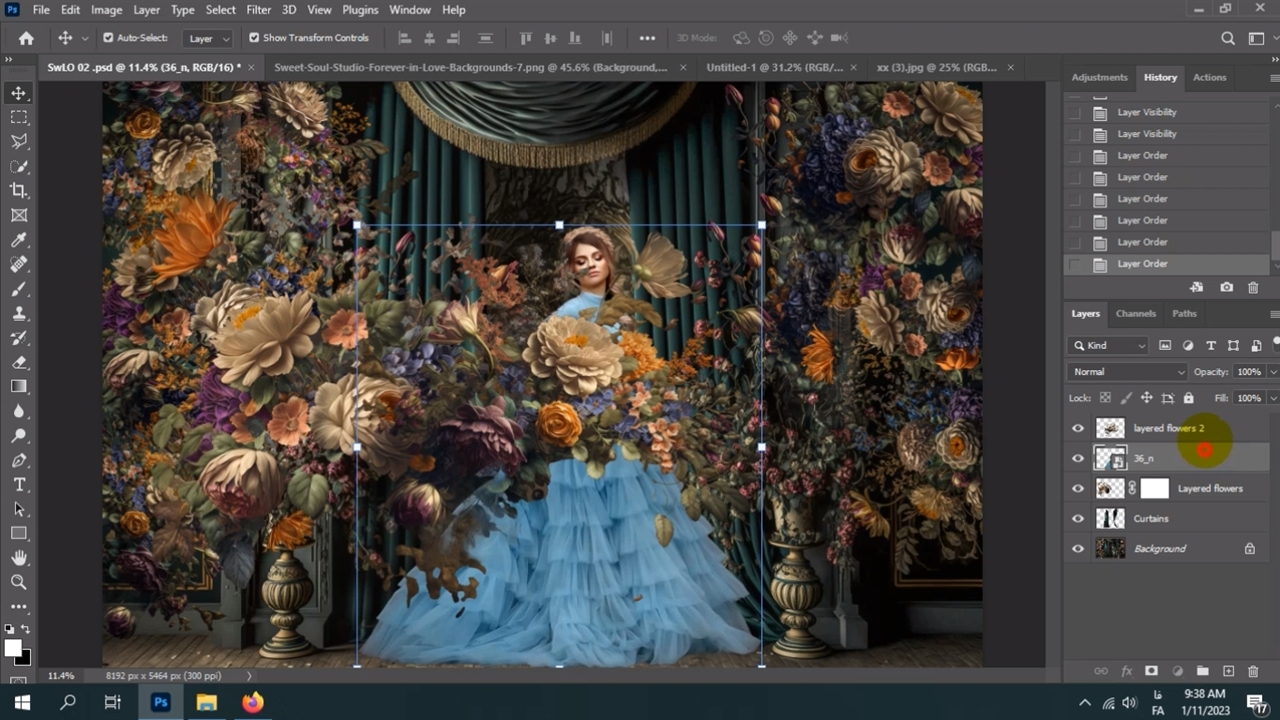The height and width of the screenshot is (720, 1280).
Task: Select the Layered flowers layer mask thumbnail
Action: [x=1154, y=489]
